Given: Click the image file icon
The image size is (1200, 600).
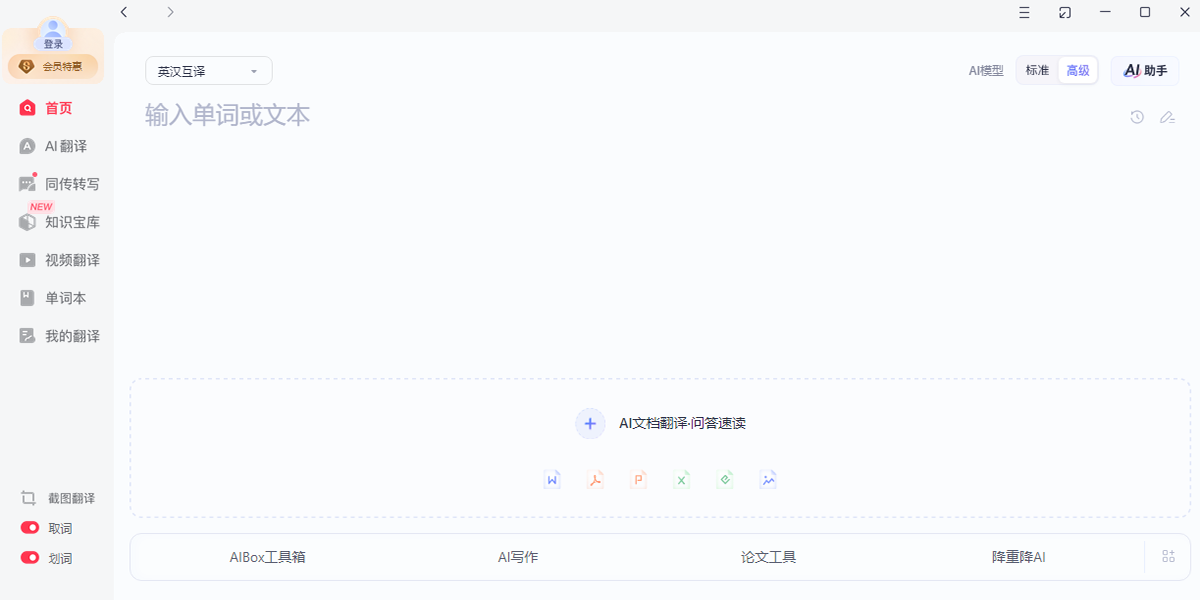Looking at the screenshot, I should (x=768, y=480).
